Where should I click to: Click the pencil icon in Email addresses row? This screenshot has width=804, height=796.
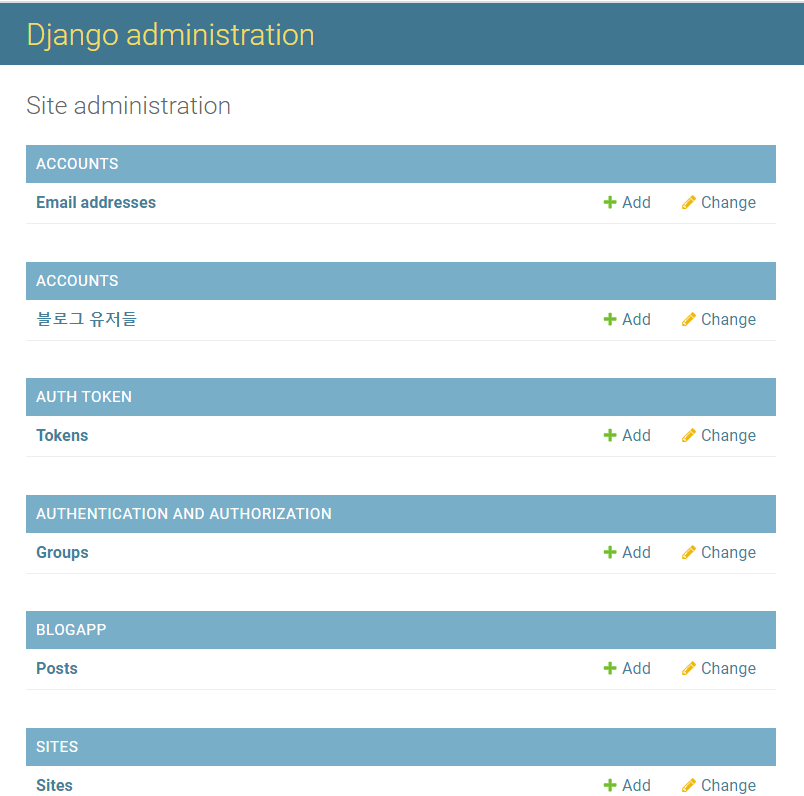[x=689, y=202]
